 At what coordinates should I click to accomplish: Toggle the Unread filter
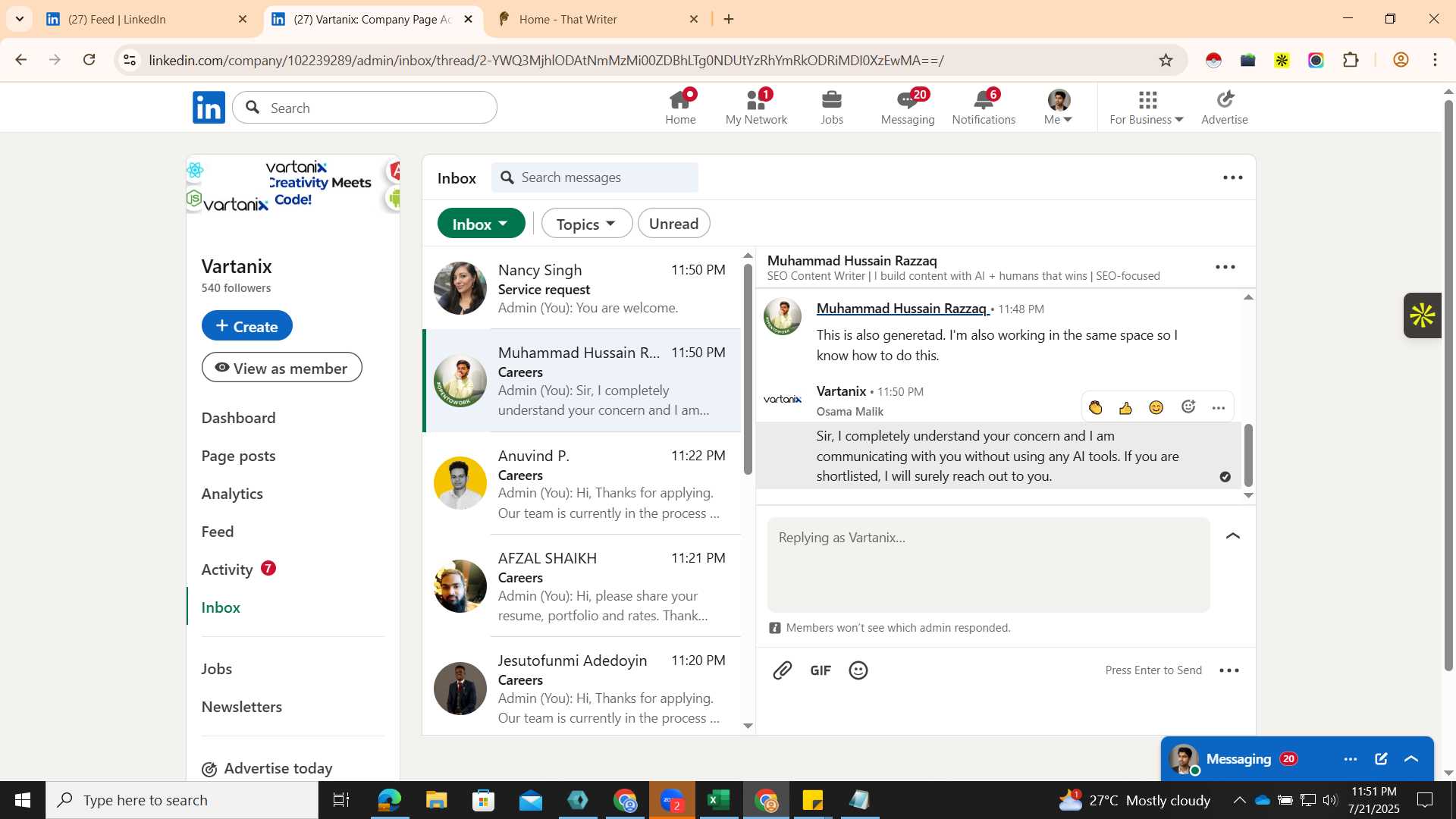click(x=673, y=224)
